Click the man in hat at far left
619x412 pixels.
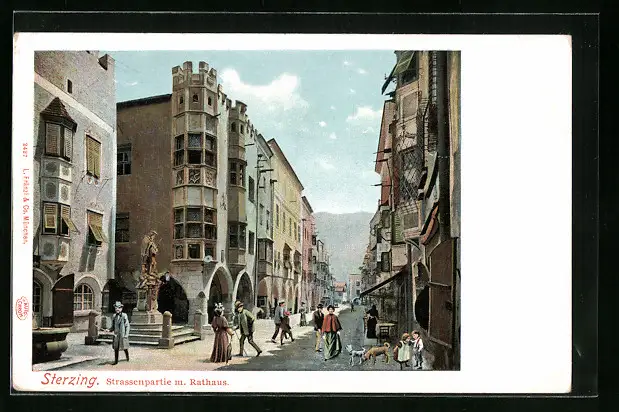[x=120, y=332]
